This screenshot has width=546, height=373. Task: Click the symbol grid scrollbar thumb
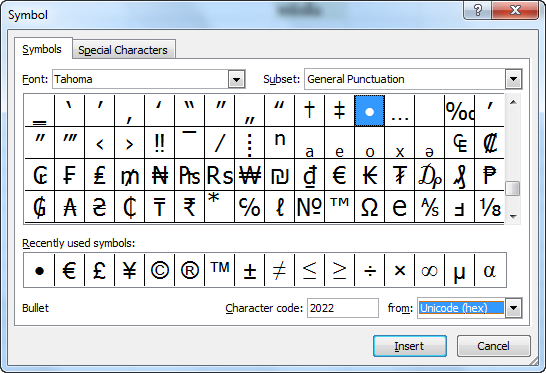(513, 189)
